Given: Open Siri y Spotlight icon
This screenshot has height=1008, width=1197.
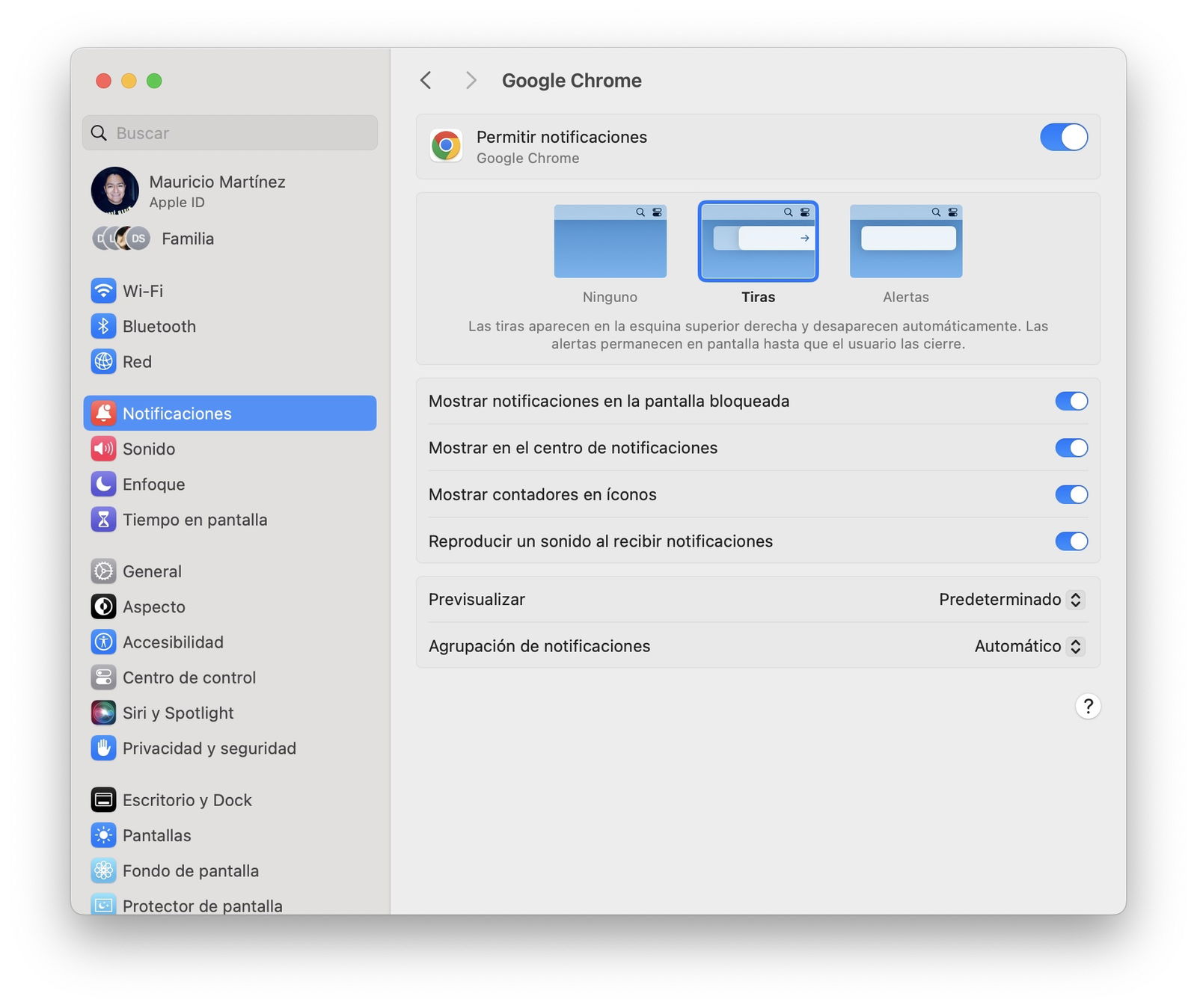Looking at the screenshot, I should pos(103,713).
